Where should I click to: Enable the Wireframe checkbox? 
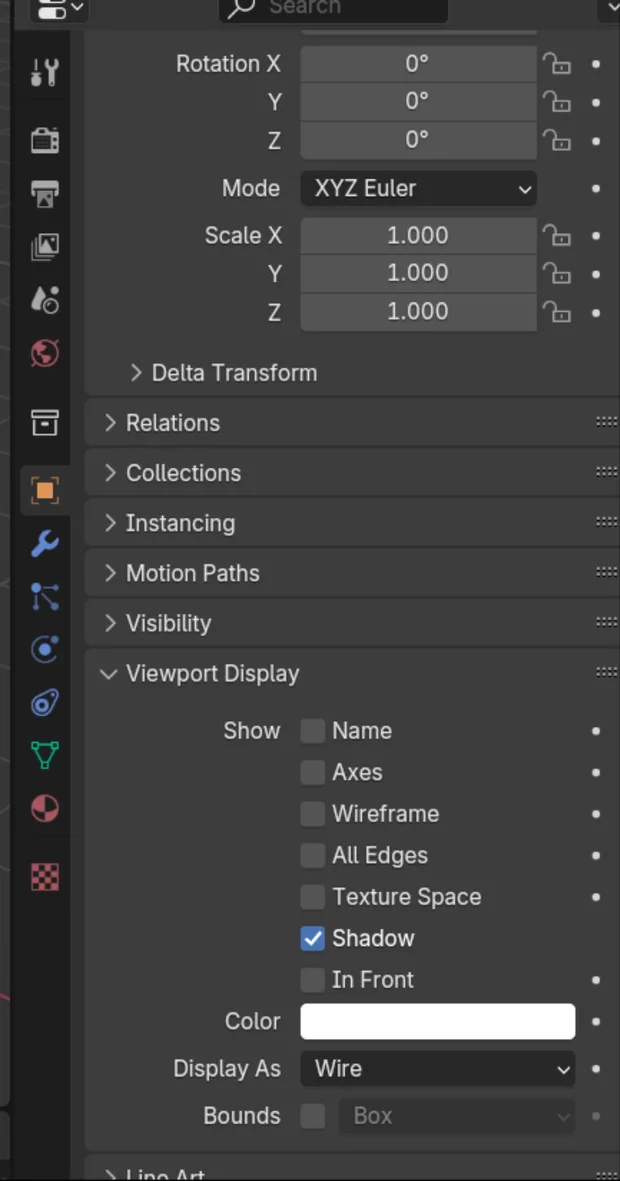[x=313, y=814]
